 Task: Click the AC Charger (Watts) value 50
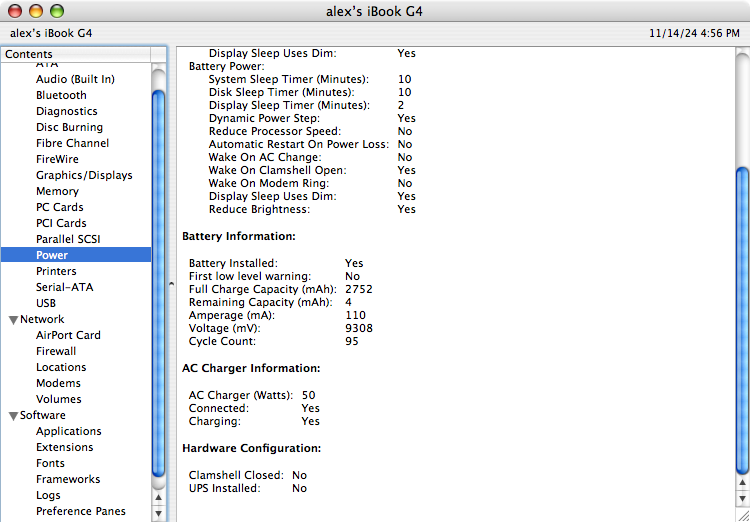(309, 395)
